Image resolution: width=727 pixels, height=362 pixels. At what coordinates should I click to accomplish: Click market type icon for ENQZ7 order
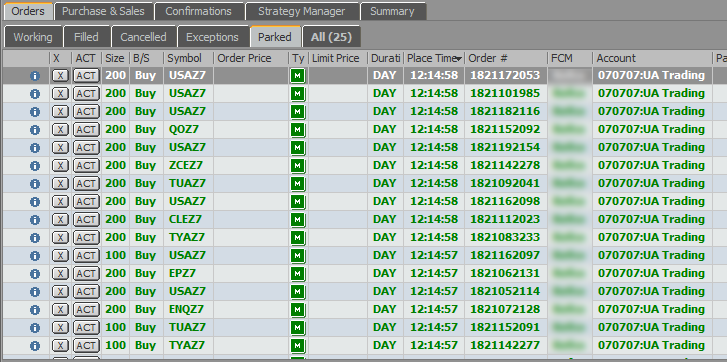298,310
